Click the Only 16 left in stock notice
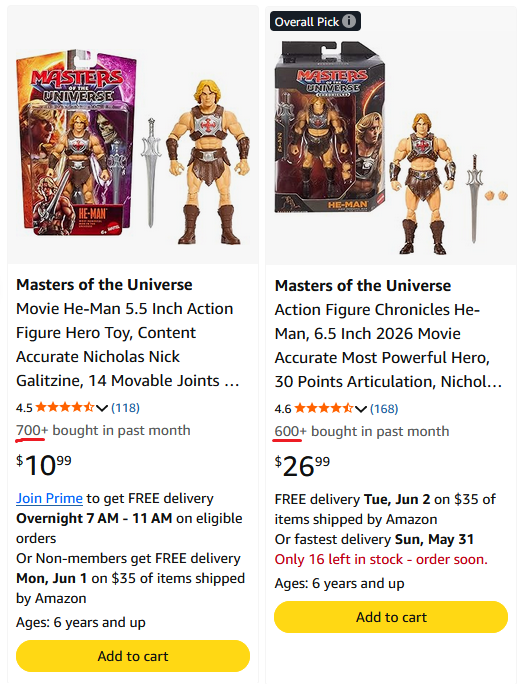The image size is (525, 697). point(381,559)
